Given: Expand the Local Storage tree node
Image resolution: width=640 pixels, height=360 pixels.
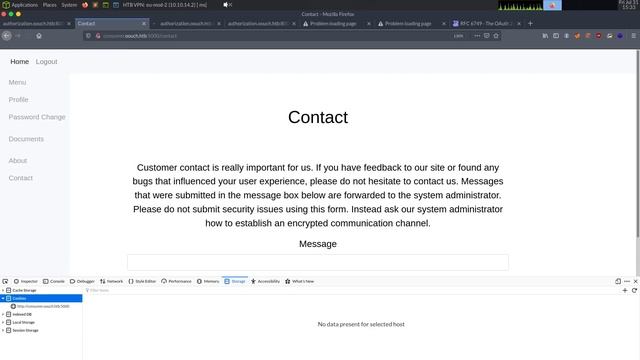Looking at the screenshot, I should (x=3, y=322).
